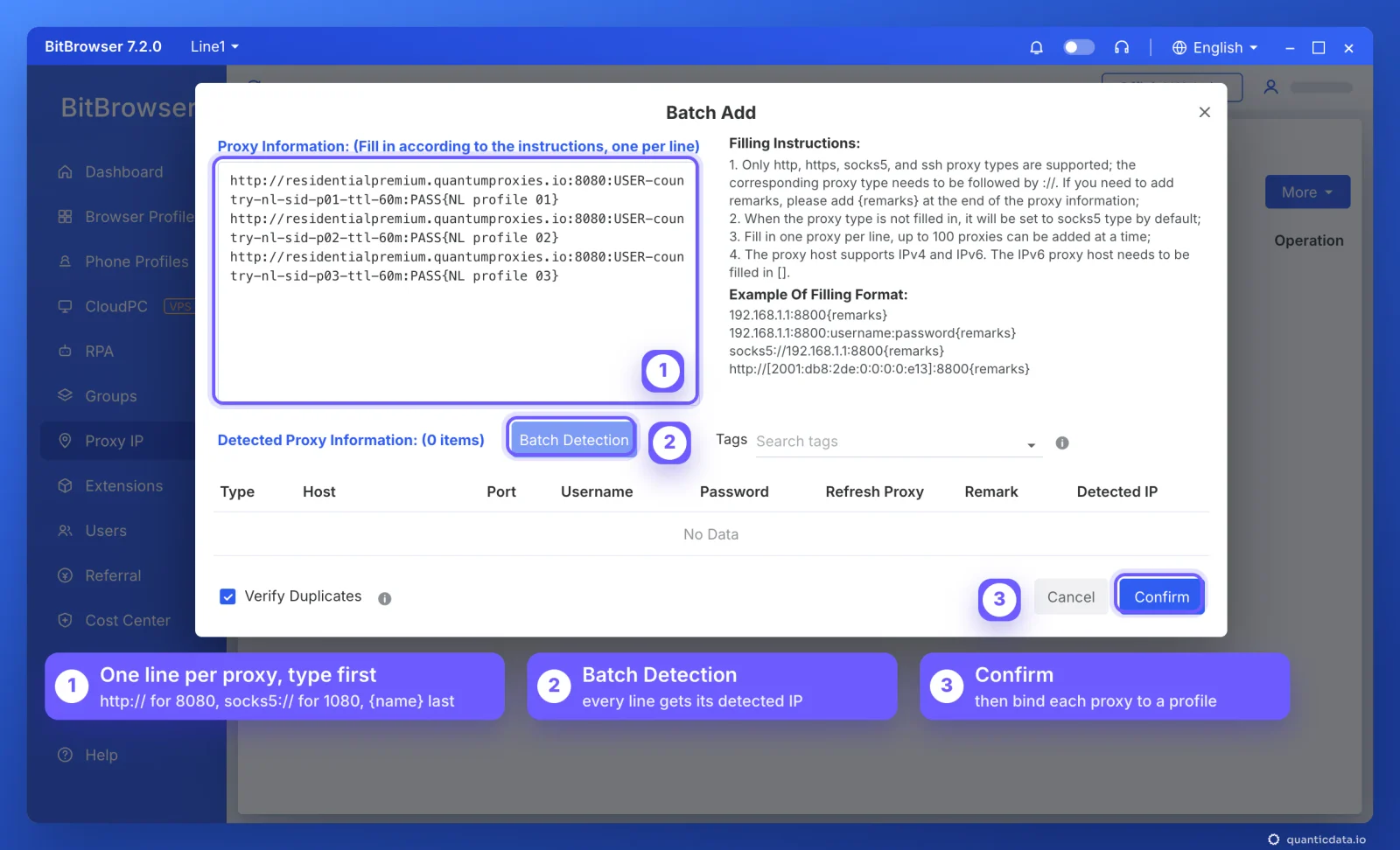Click the Type column header
Viewport: 1400px width, 850px height.
[237, 491]
